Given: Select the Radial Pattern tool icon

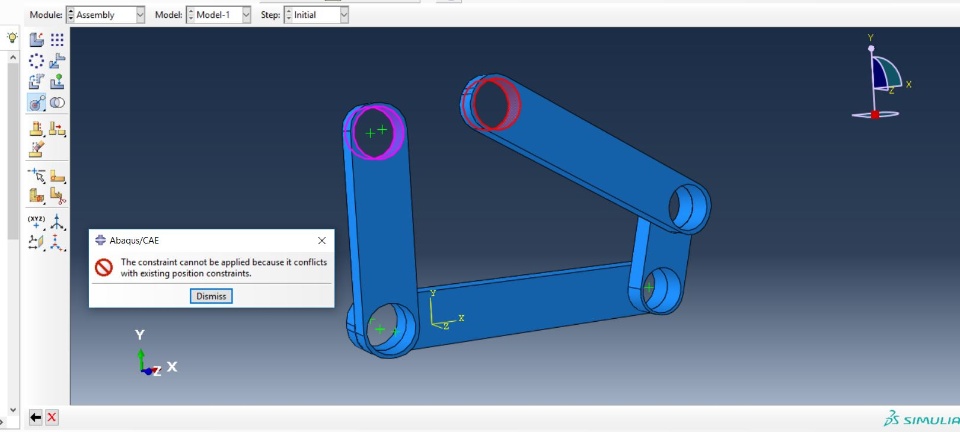Looking at the screenshot, I should pyautogui.click(x=37, y=61).
